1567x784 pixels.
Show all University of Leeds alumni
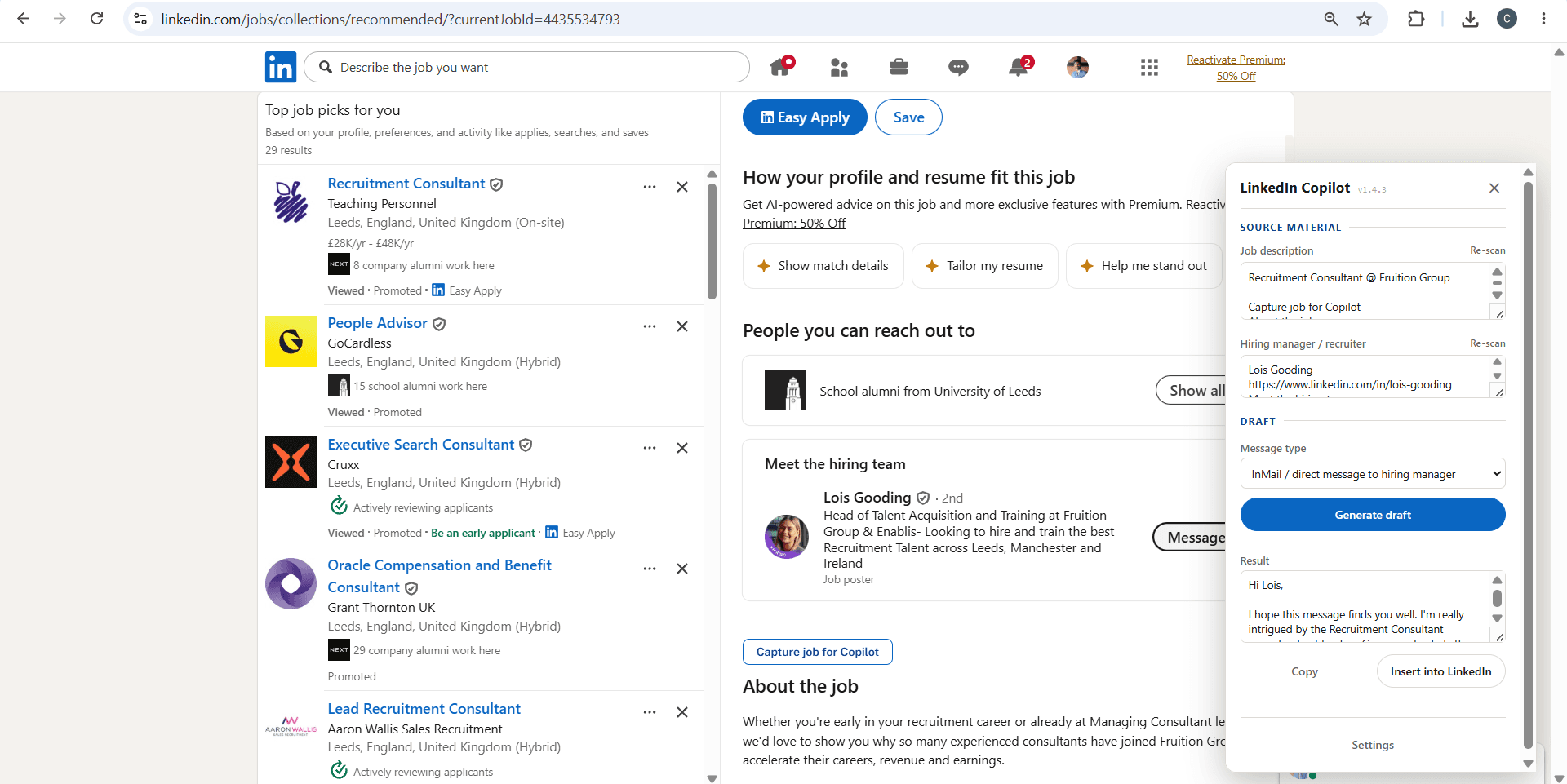pos(1192,391)
